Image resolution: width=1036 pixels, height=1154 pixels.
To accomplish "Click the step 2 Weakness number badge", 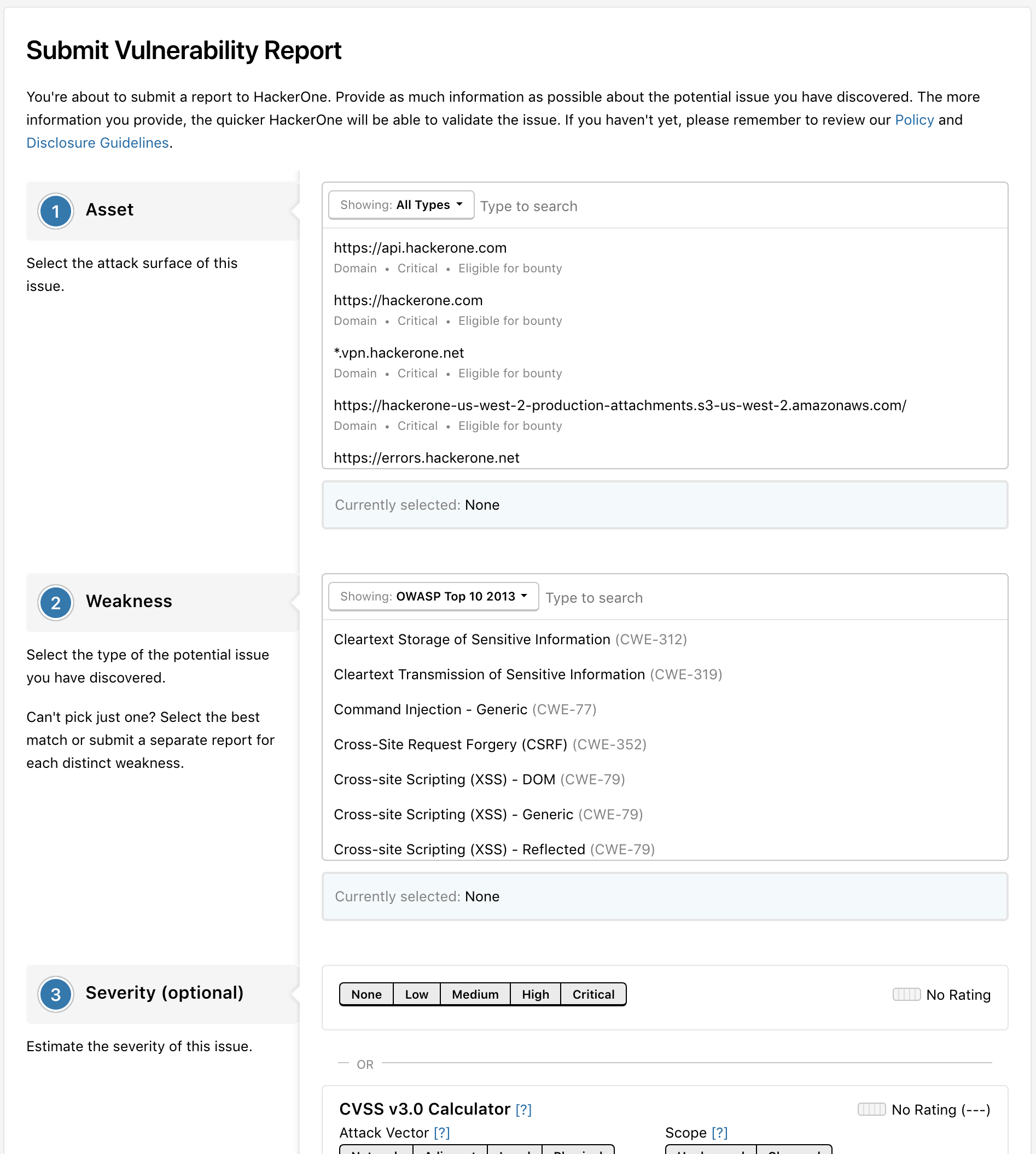I will (x=55, y=603).
